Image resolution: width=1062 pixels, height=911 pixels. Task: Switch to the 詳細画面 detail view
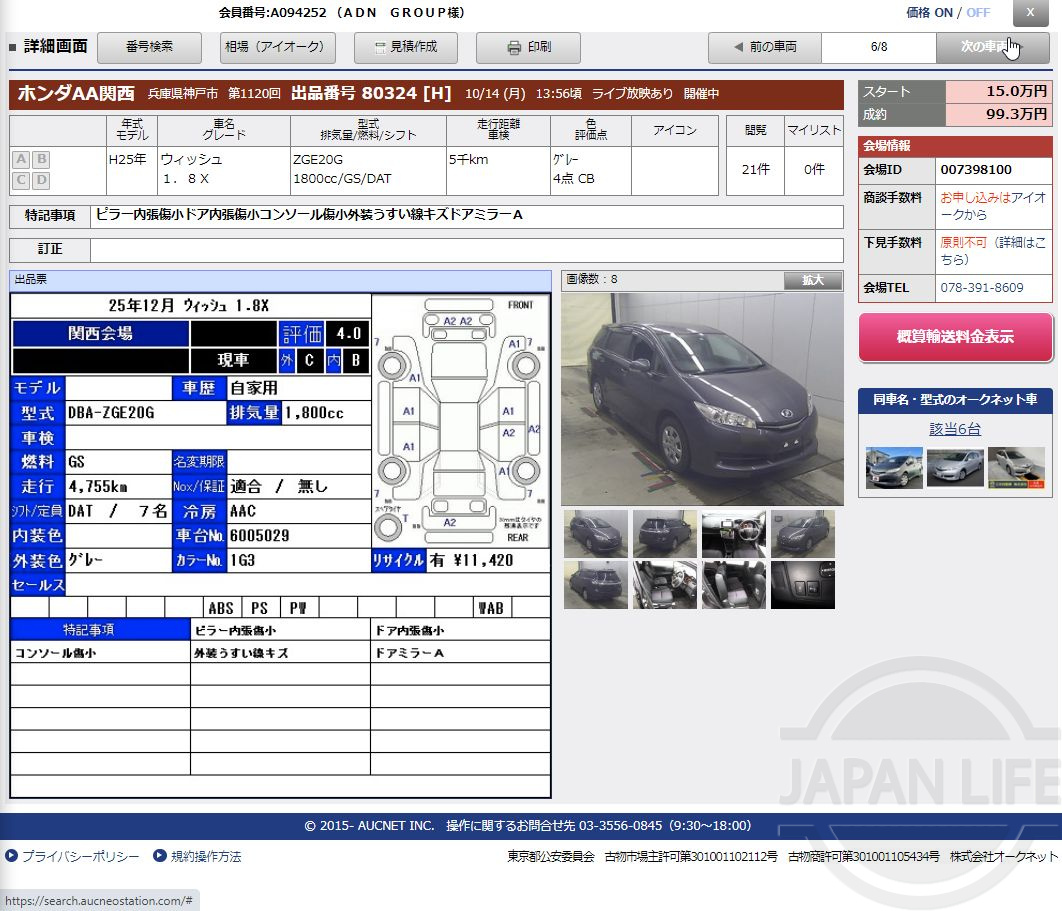click(56, 46)
